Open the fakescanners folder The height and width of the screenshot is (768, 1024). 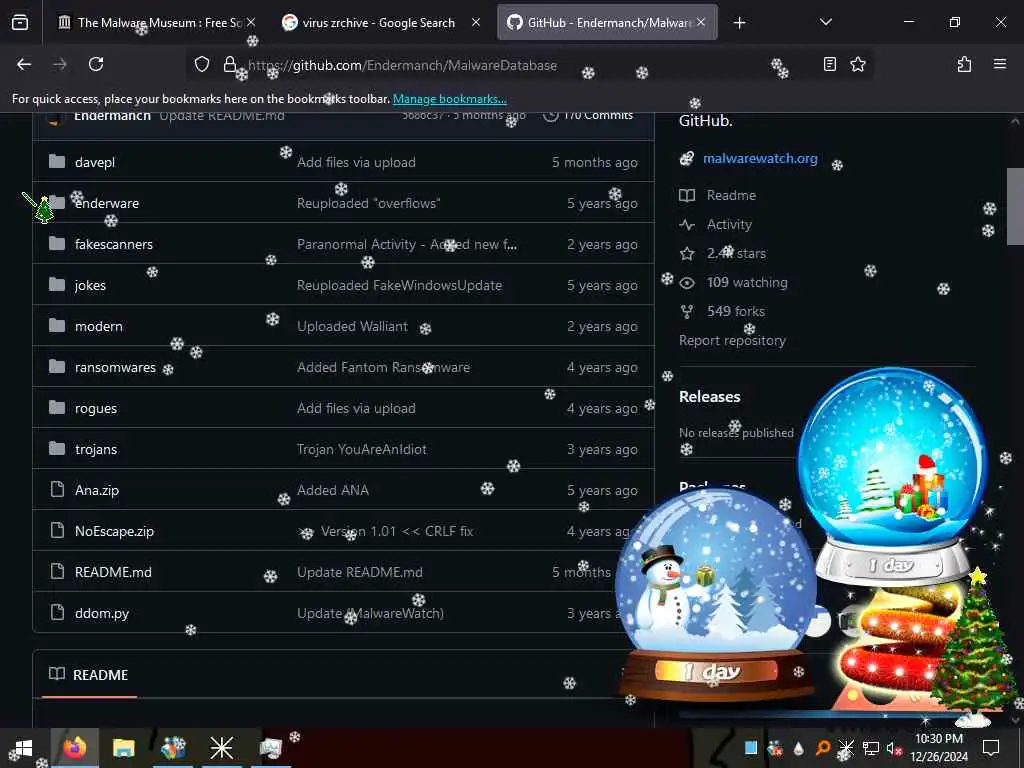pyautogui.click(x=114, y=245)
